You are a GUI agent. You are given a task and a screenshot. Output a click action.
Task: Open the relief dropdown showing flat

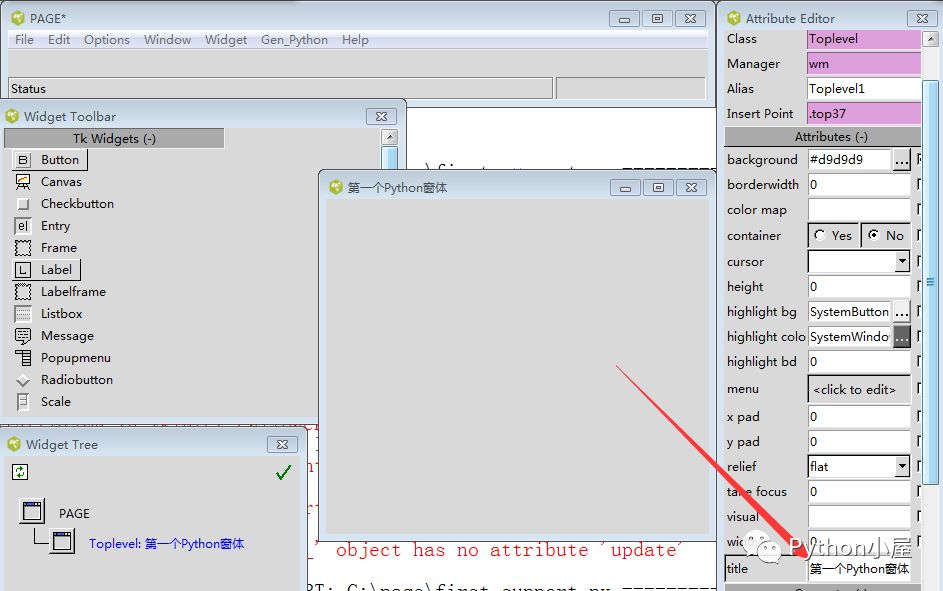point(899,466)
